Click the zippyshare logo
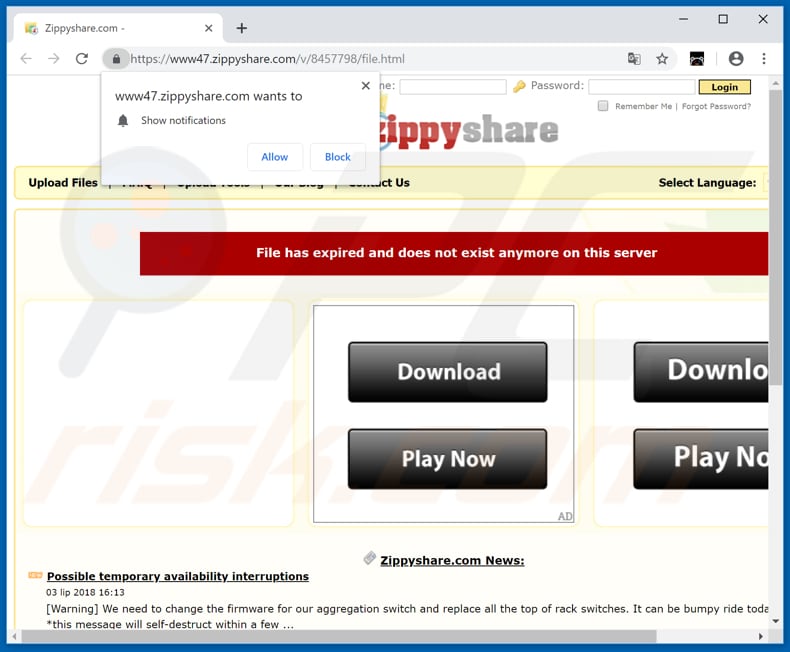Screen dimensions: 790x652 click(469, 131)
